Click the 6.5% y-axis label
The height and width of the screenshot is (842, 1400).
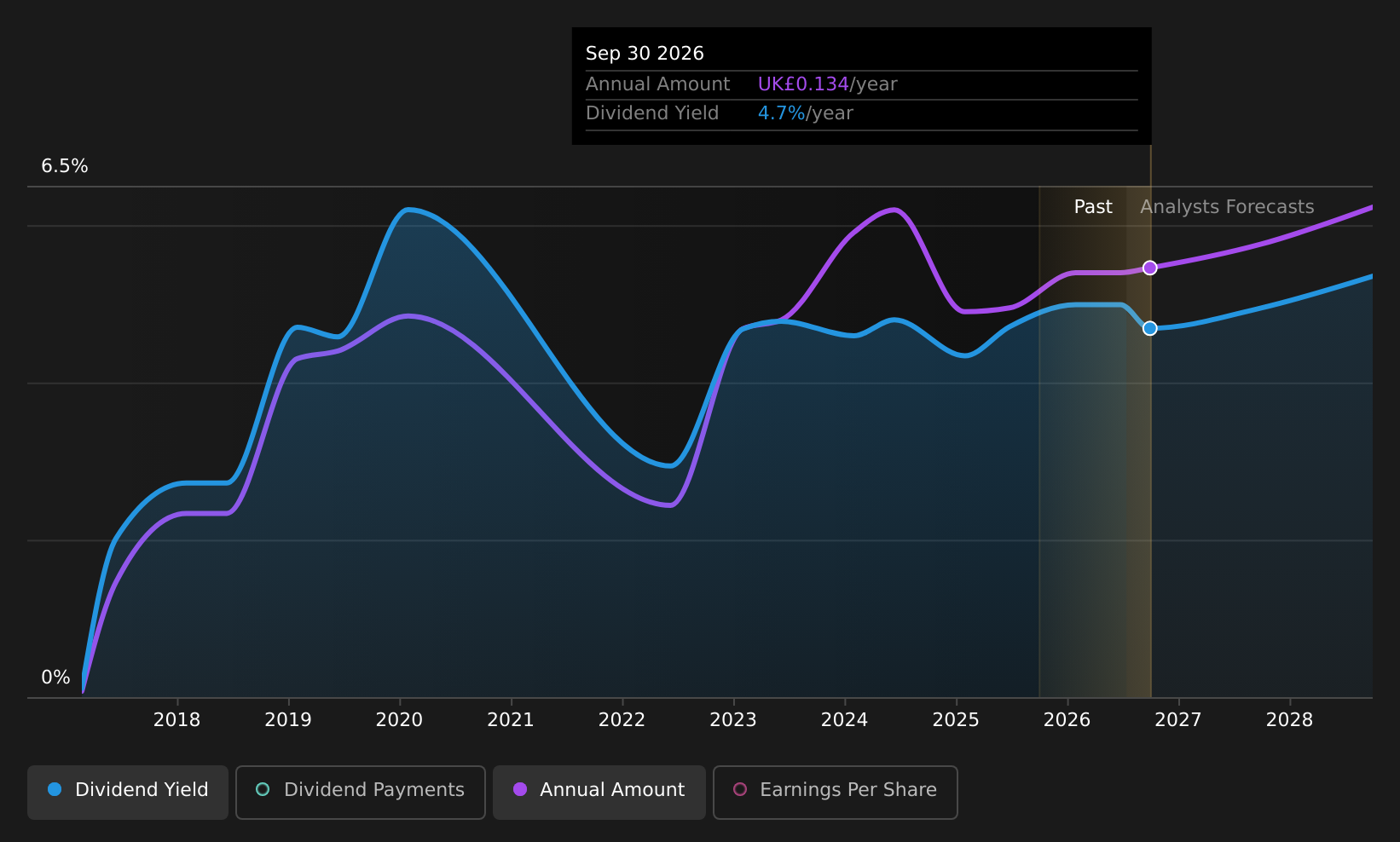point(65,166)
